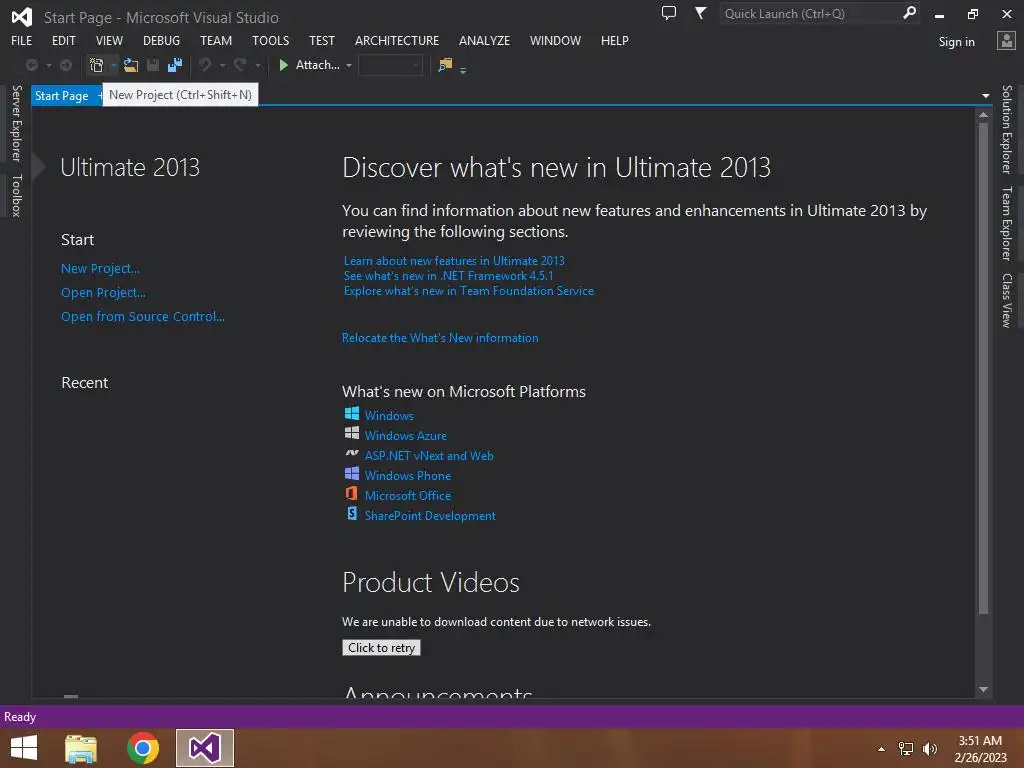Click the Visual Studio logo icon
Viewport: 1024px width, 768px height.
coord(22,17)
